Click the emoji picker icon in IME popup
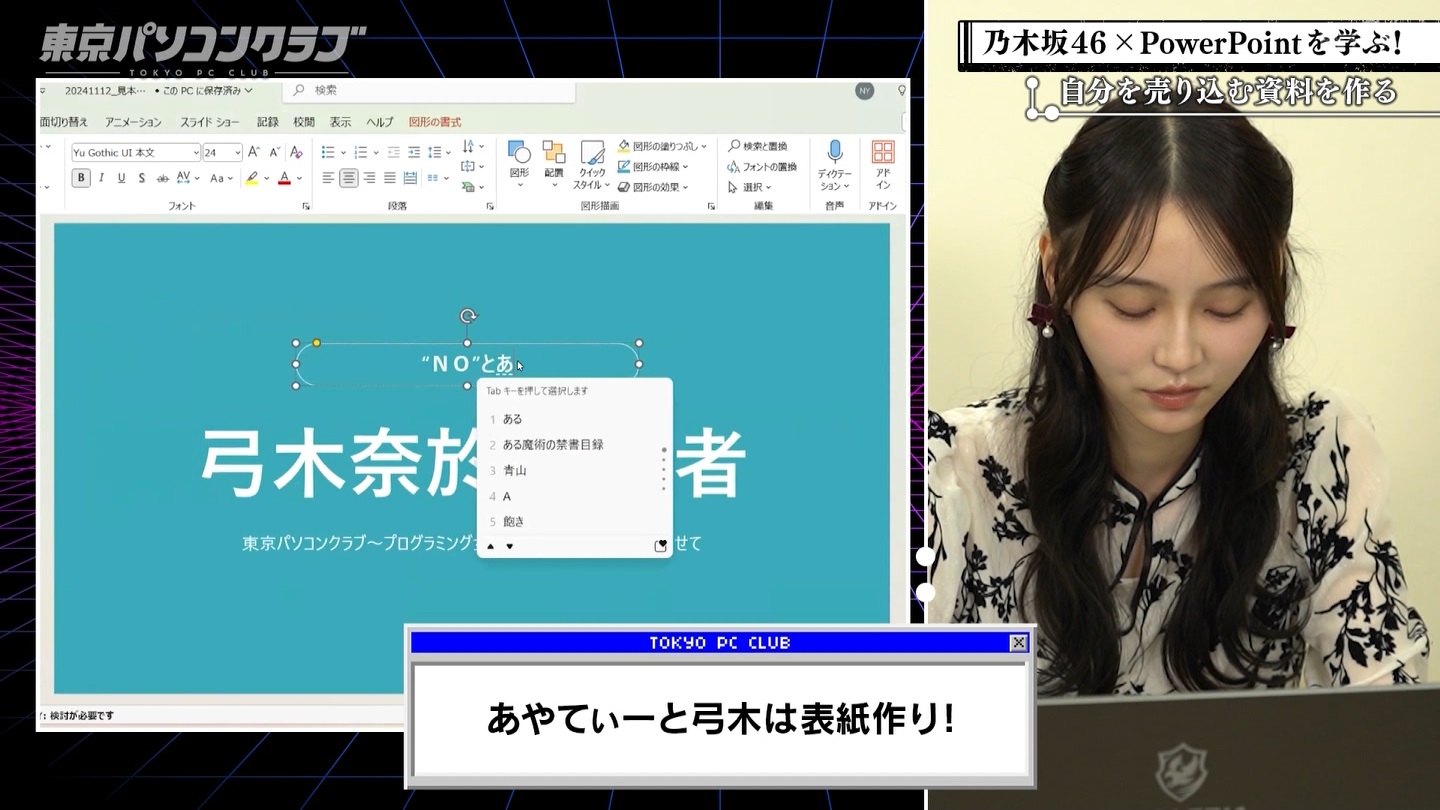Viewport: 1440px width, 810px height. (660, 546)
